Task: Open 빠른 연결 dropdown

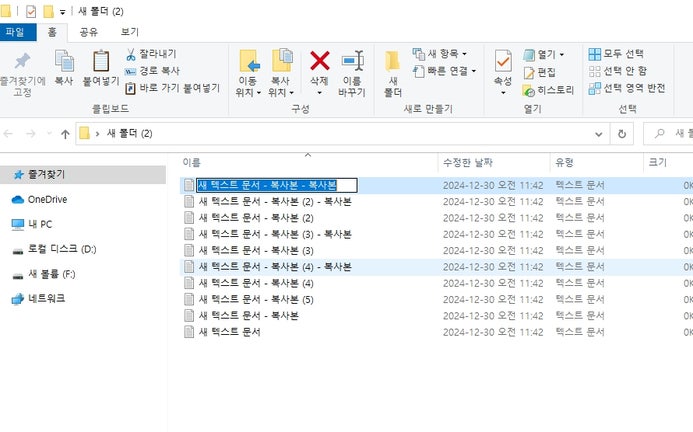Action: (445, 71)
